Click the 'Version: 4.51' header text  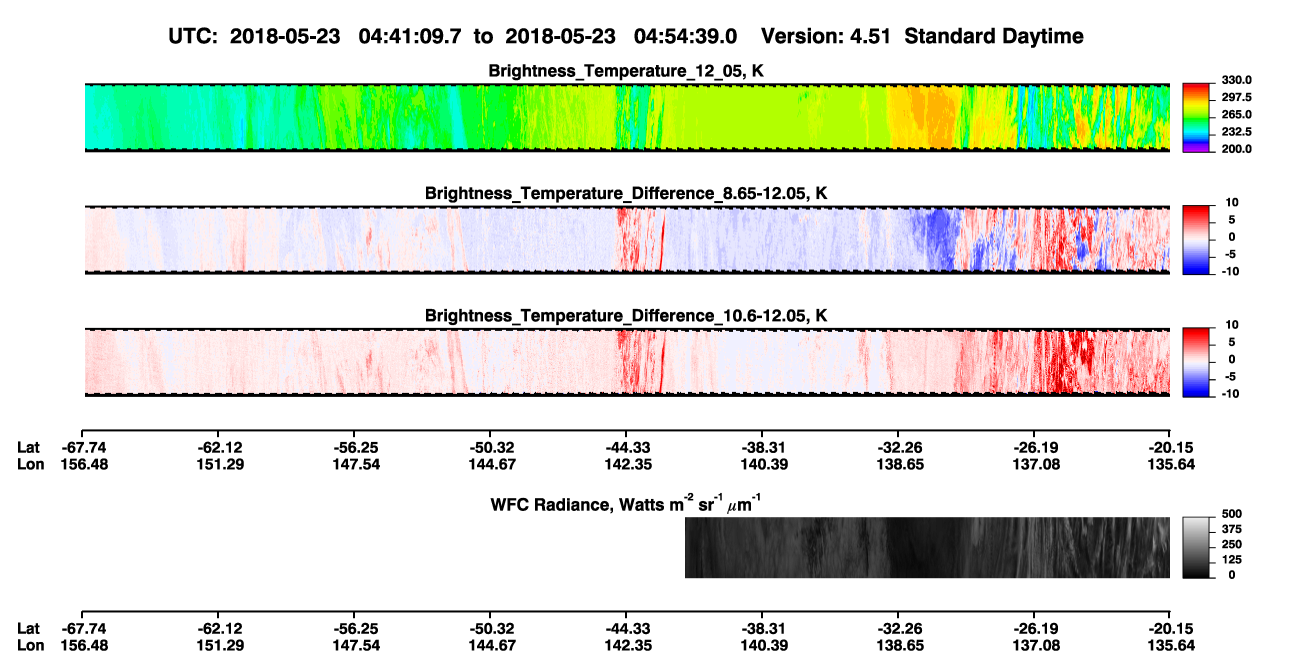tap(824, 36)
